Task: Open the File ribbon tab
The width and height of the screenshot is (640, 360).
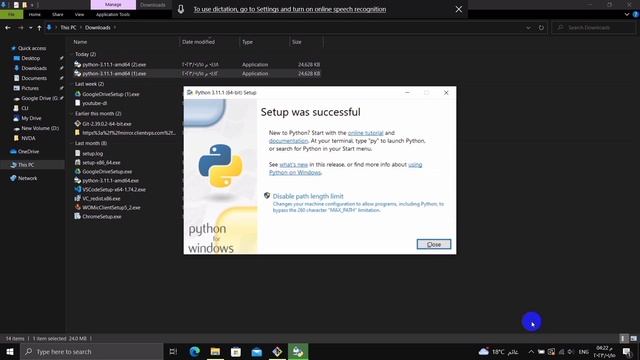Action: coord(11,14)
